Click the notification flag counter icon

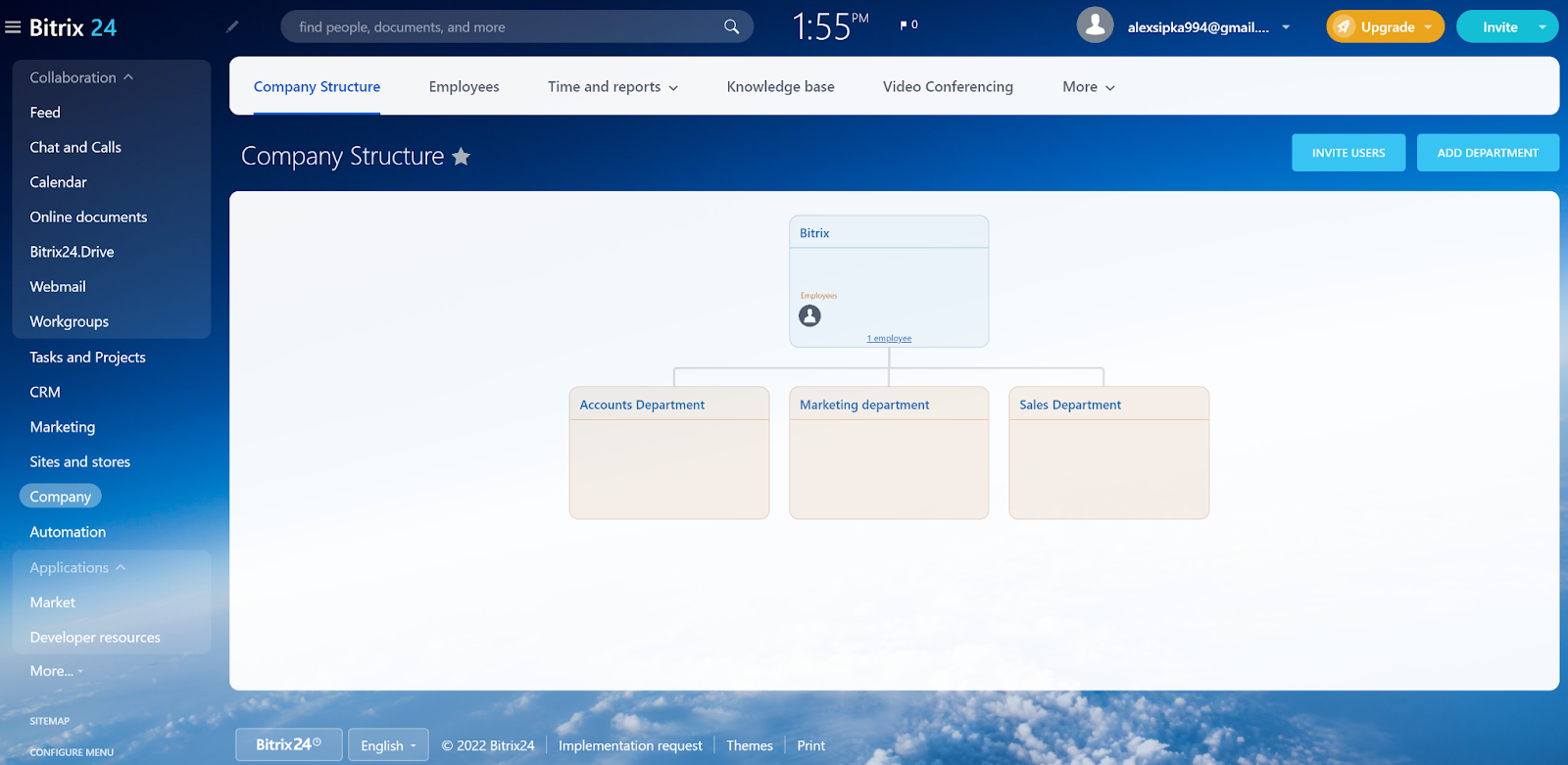tap(907, 25)
